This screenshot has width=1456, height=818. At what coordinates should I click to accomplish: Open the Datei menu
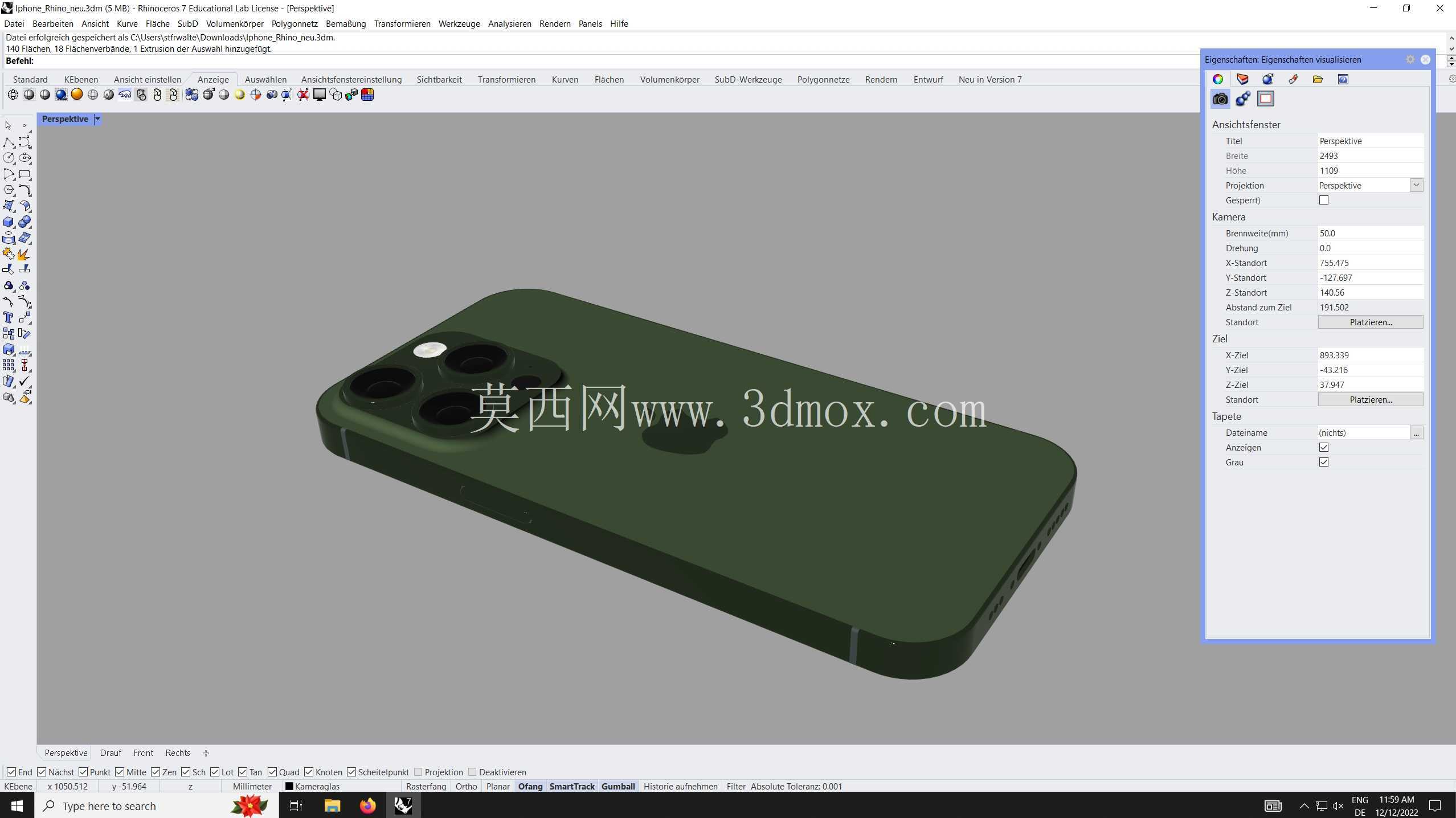[x=14, y=23]
